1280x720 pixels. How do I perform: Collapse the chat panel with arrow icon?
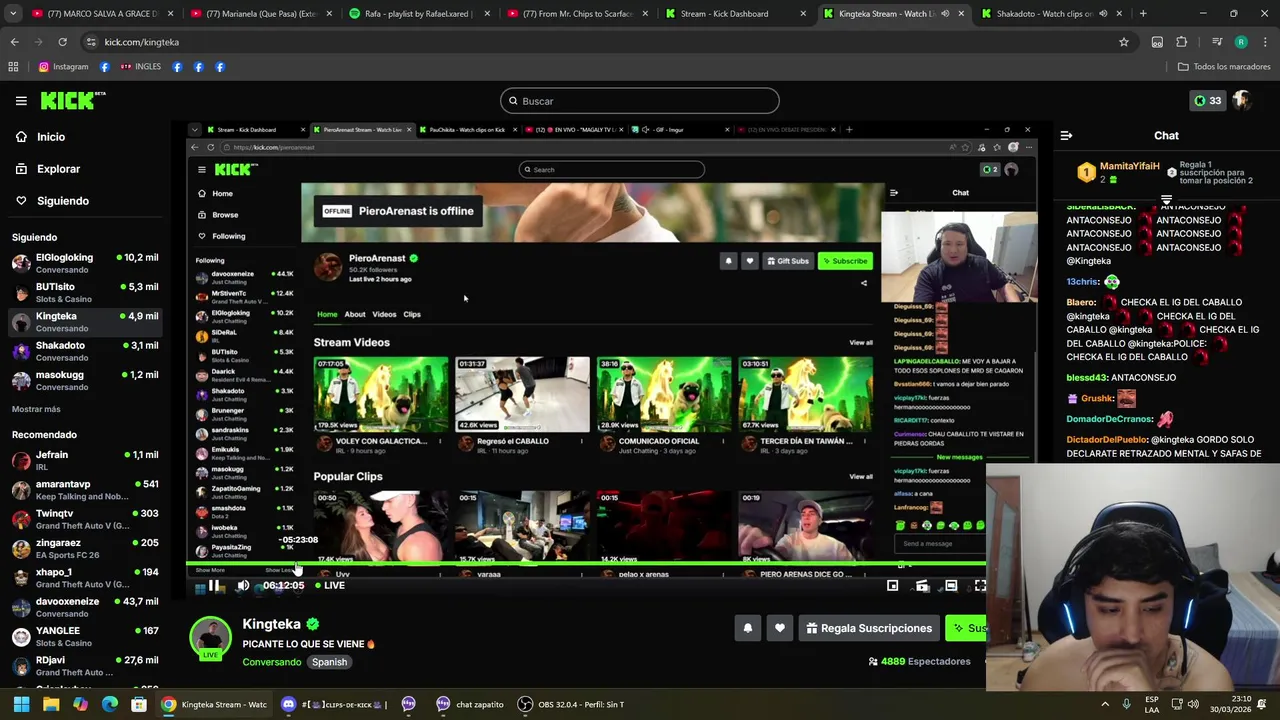(x=1066, y=135)
